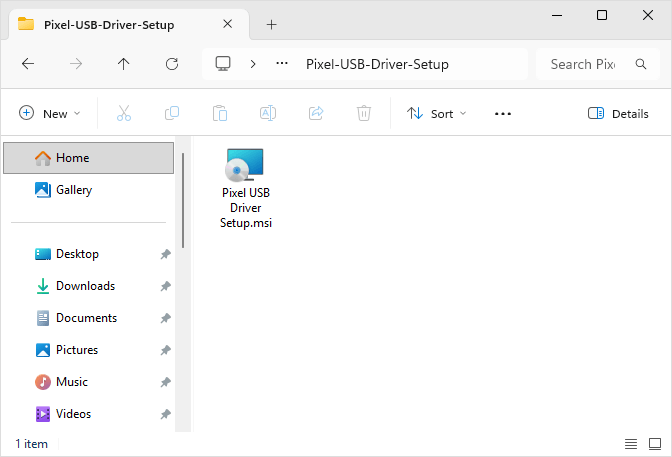Image resolution: width=672 pixels, height=457 pixels.
Task: Click the 1 item status text
Action: 32,444
